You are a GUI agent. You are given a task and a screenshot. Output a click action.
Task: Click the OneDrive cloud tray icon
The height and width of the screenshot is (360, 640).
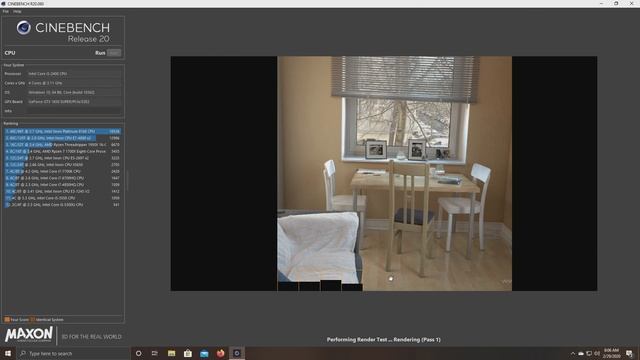tap(581, 353)
